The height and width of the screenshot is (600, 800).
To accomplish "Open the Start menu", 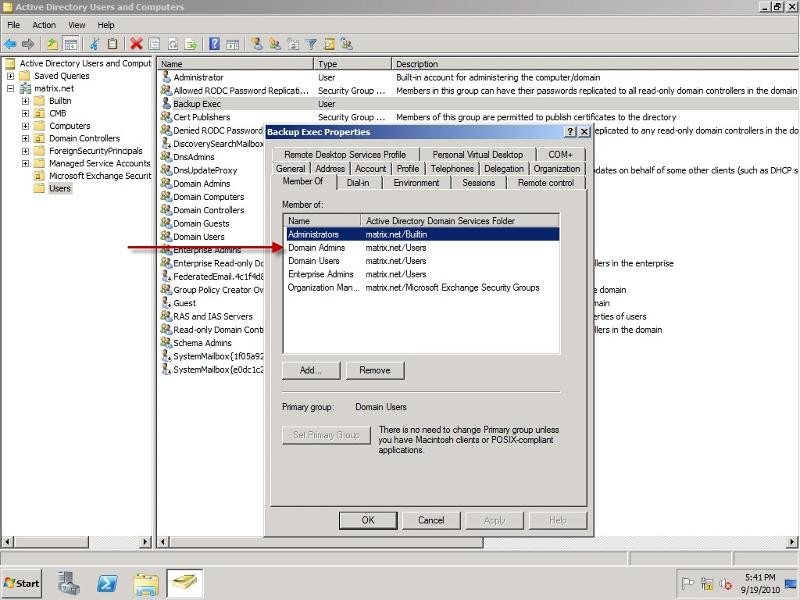I will click(21, 583).
